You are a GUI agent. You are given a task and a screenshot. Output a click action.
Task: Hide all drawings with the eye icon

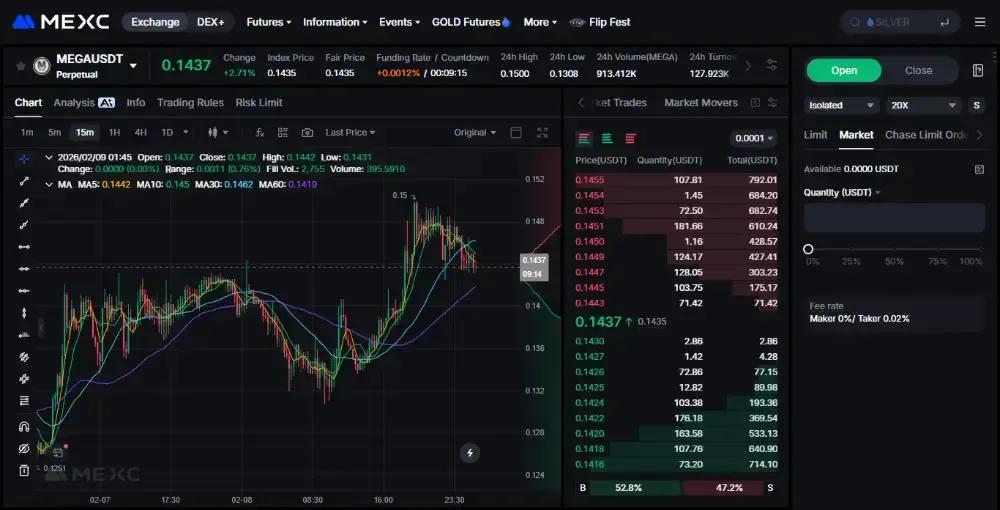[24, 449]
